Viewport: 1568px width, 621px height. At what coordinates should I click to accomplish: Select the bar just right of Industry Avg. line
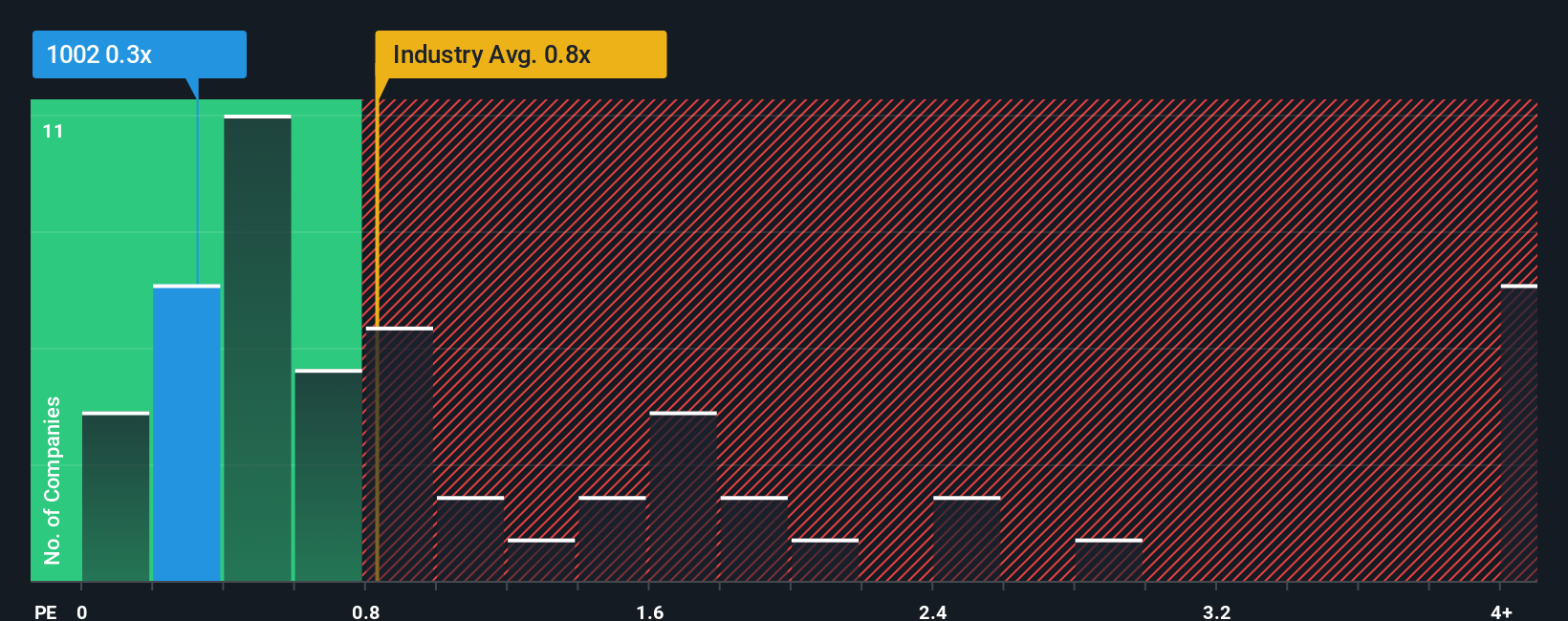(x=400, y=454)
